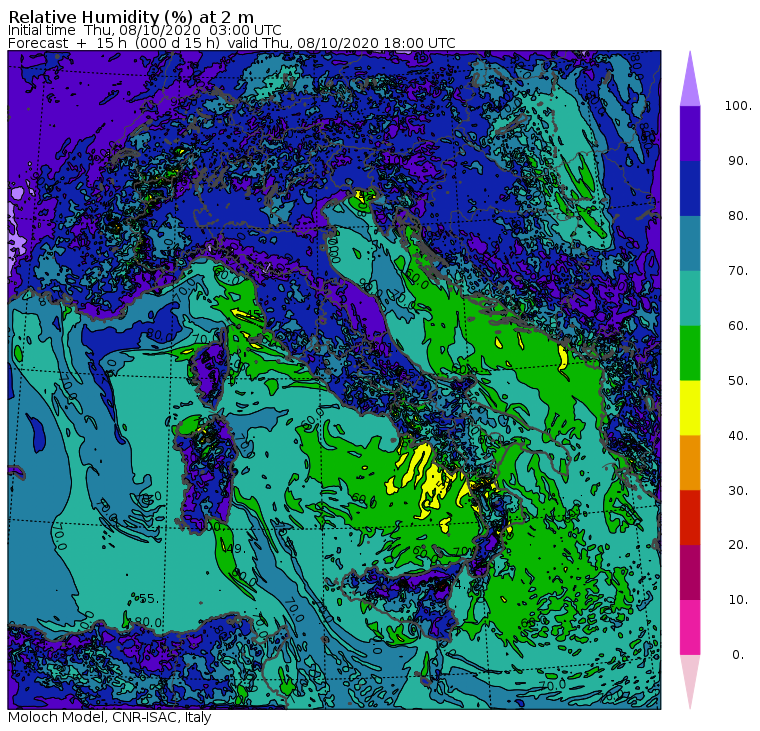760x731 pixels.
Task: Click the '20.' colorbar label
Action: tap(738, 545)
